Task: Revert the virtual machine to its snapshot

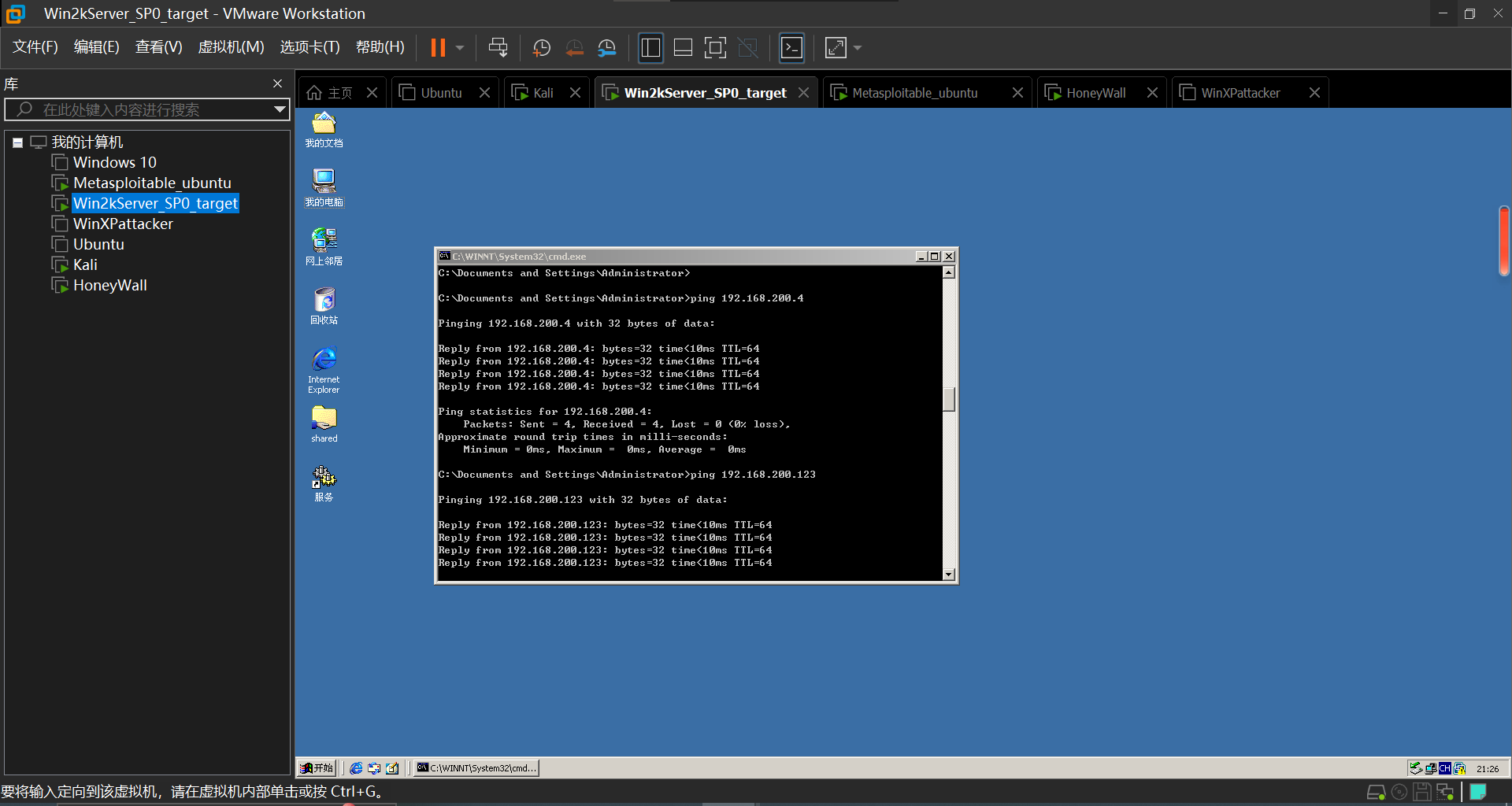Action: pos(575,48)
